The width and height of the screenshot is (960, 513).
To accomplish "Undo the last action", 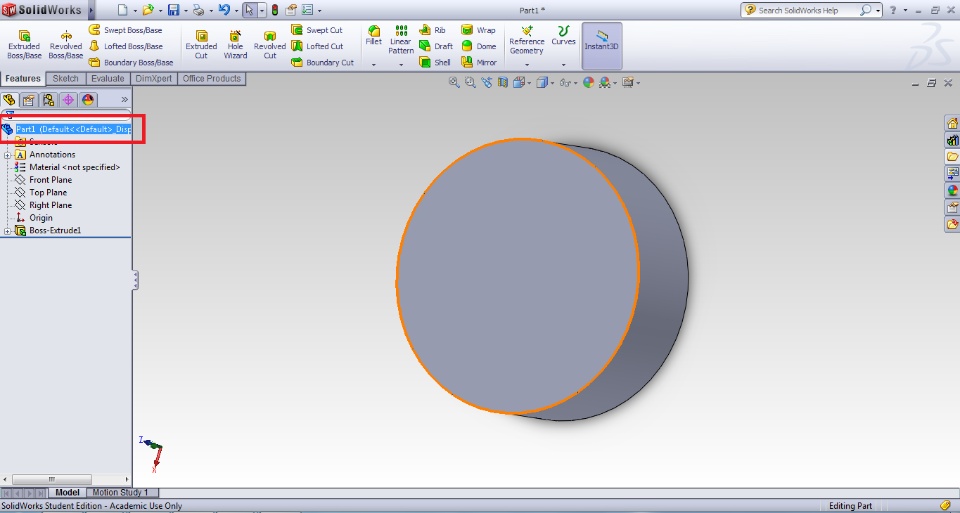I will click(x=224, y=10).
